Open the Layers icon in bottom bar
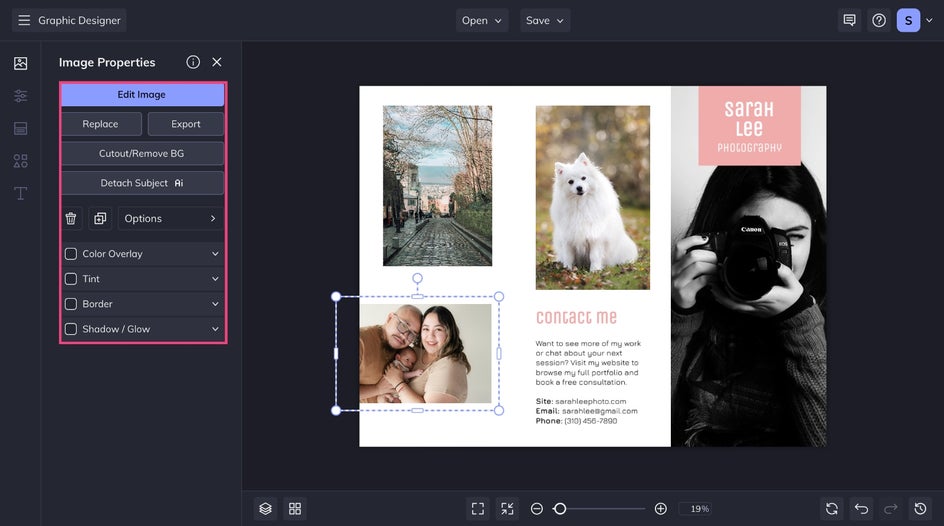 265,509
